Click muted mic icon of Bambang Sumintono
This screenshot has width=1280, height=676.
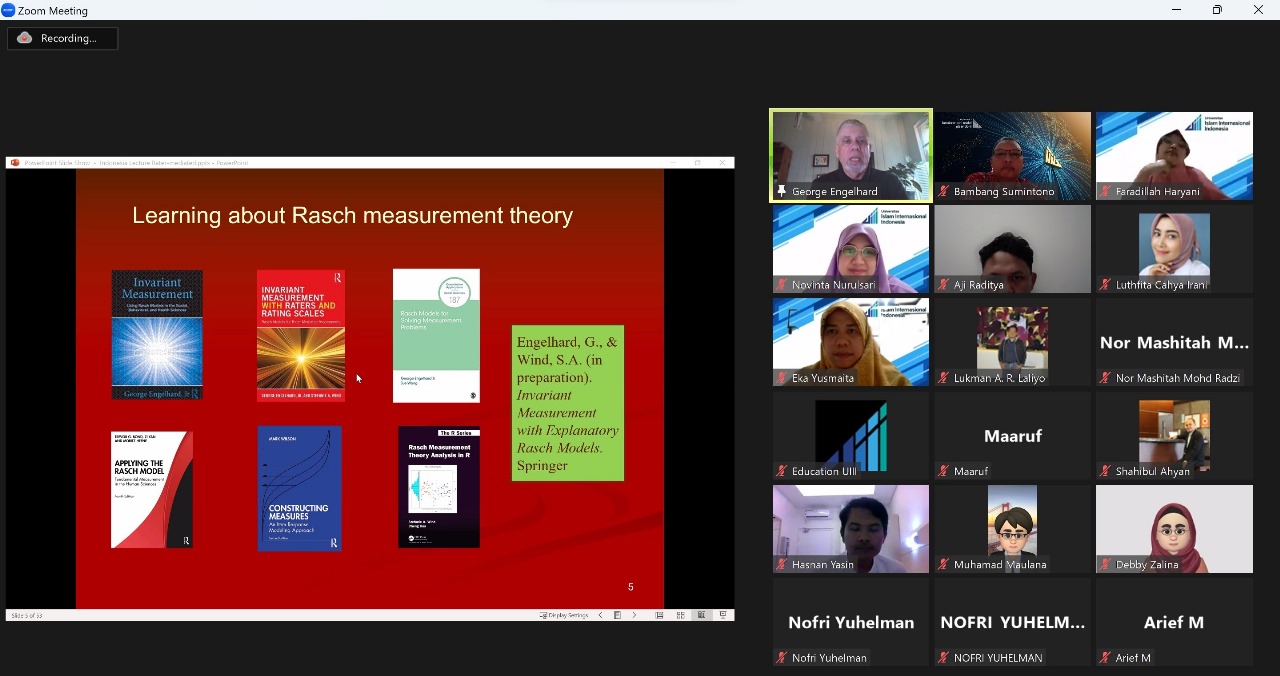click(x=943, y=191)
